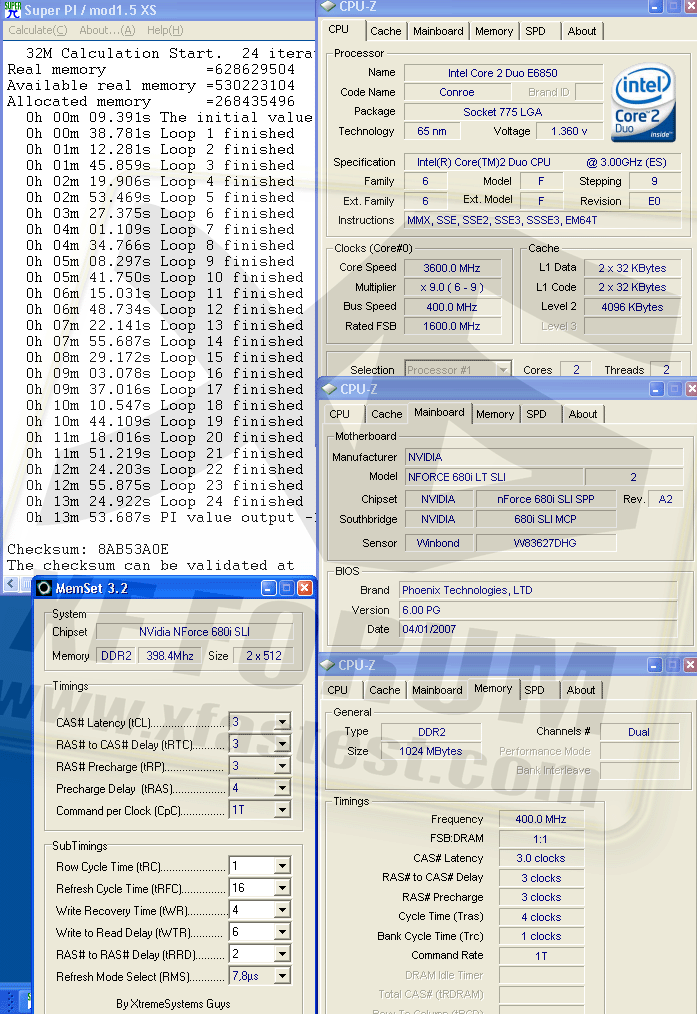This screenshot has height=1014, width=697.
Task: Click the Multiplier x 9.0 value
Action: [452, 287]
